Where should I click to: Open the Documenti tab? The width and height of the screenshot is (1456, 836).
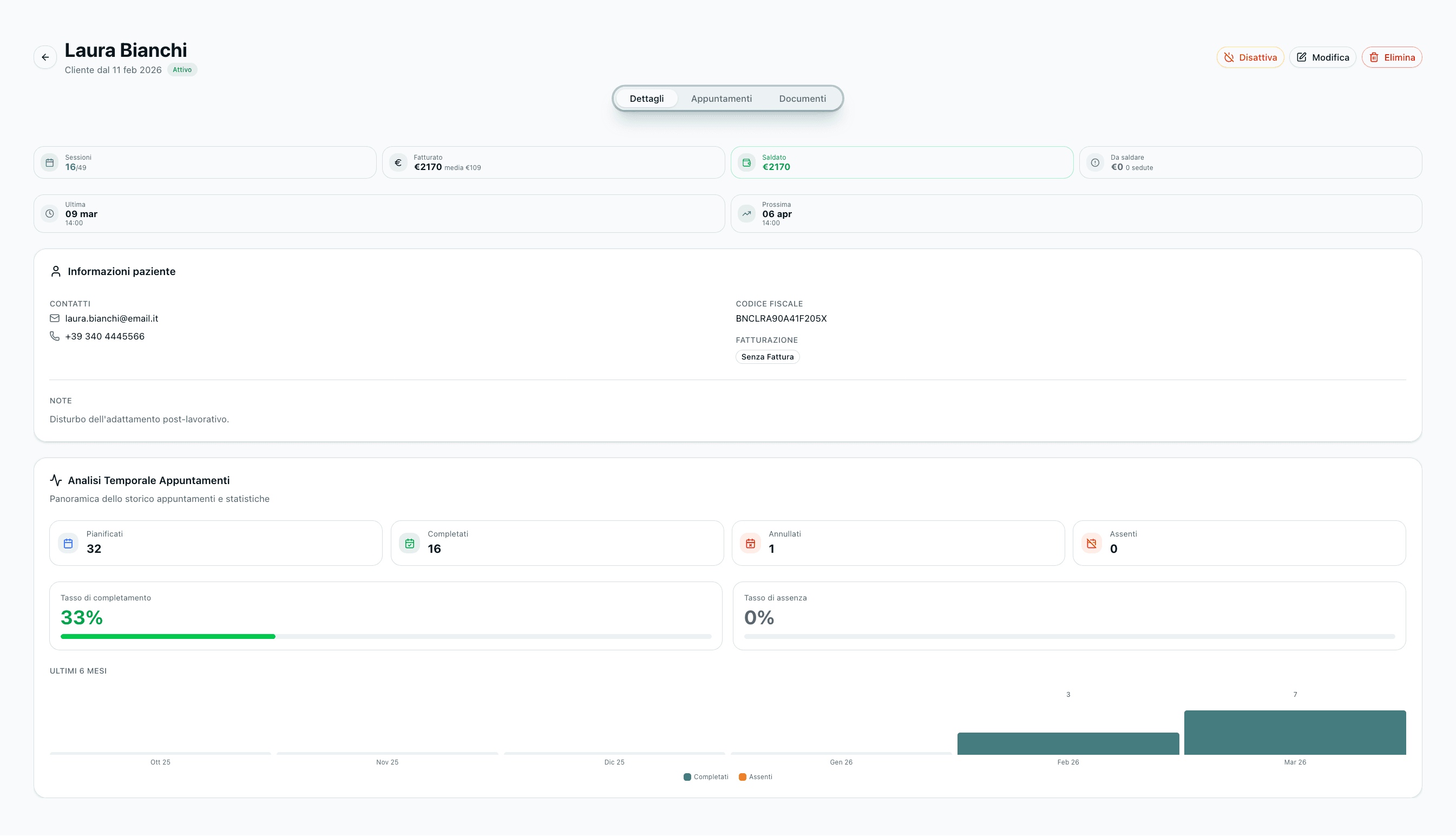(802, 99)
